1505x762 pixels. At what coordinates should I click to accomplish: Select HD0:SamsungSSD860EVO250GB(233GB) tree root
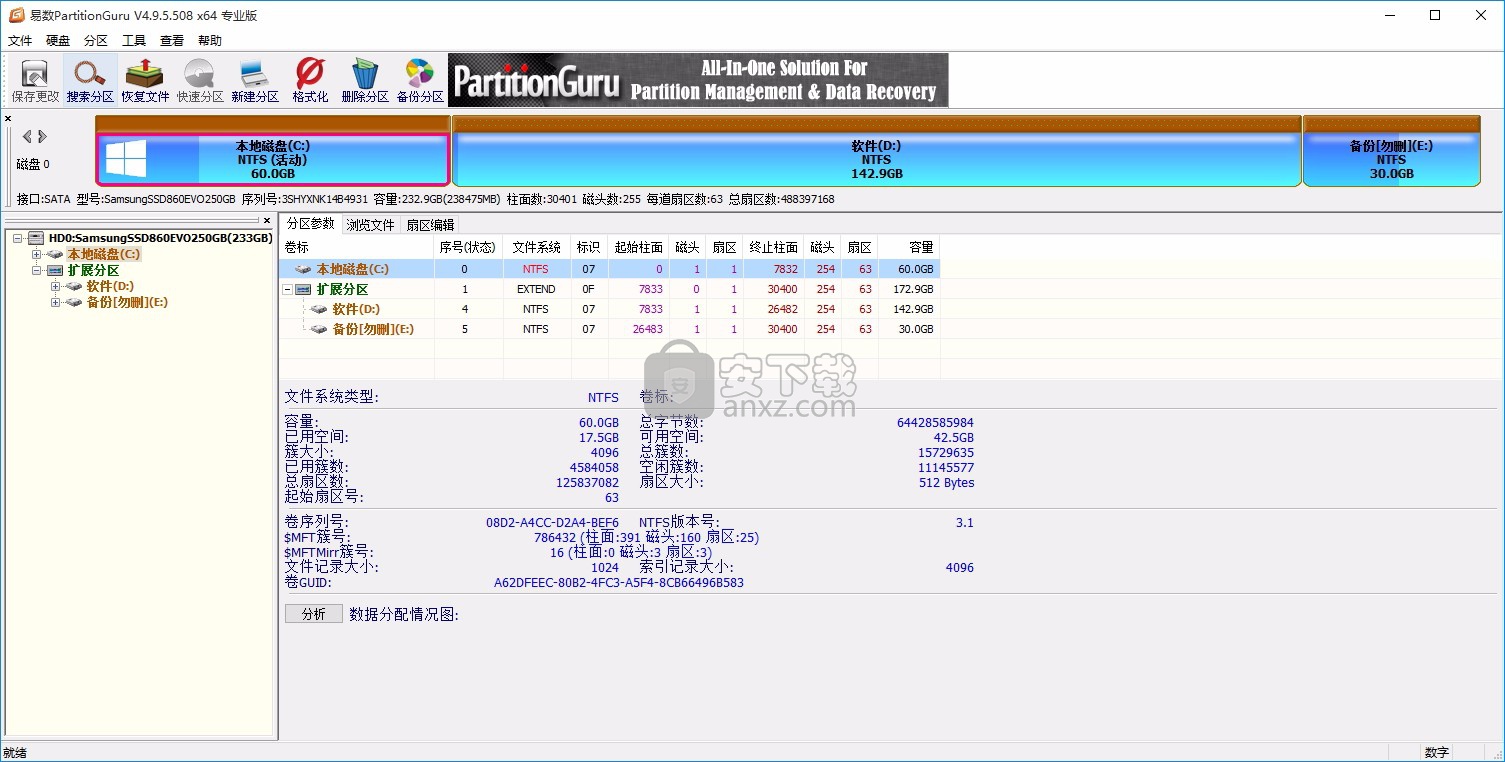pyautogui.click(x=160, y=238)
